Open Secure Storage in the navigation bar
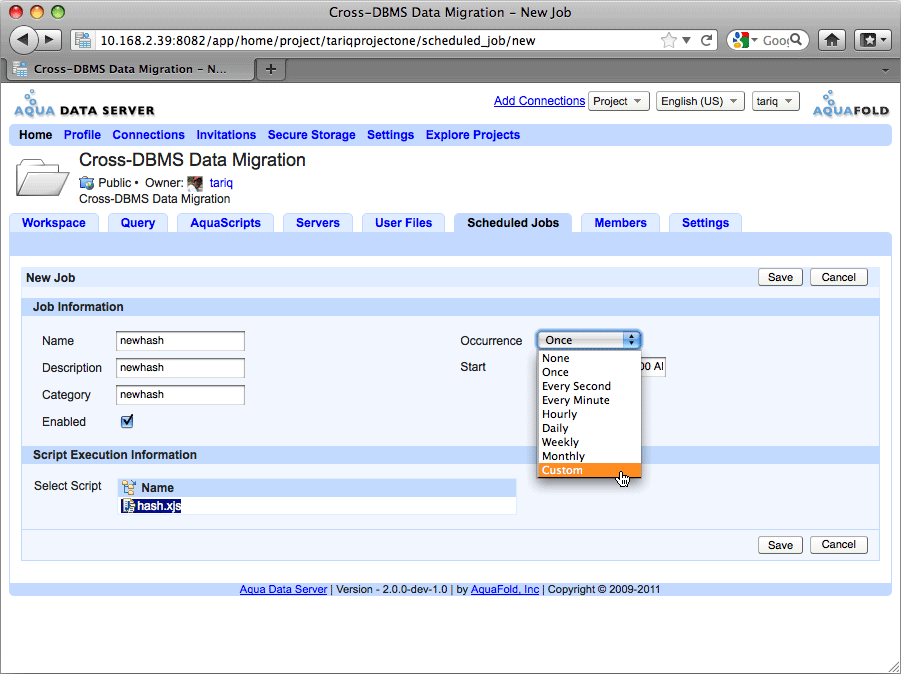The width and height of the screenshot is (901, 674). [x=311, y=135]
